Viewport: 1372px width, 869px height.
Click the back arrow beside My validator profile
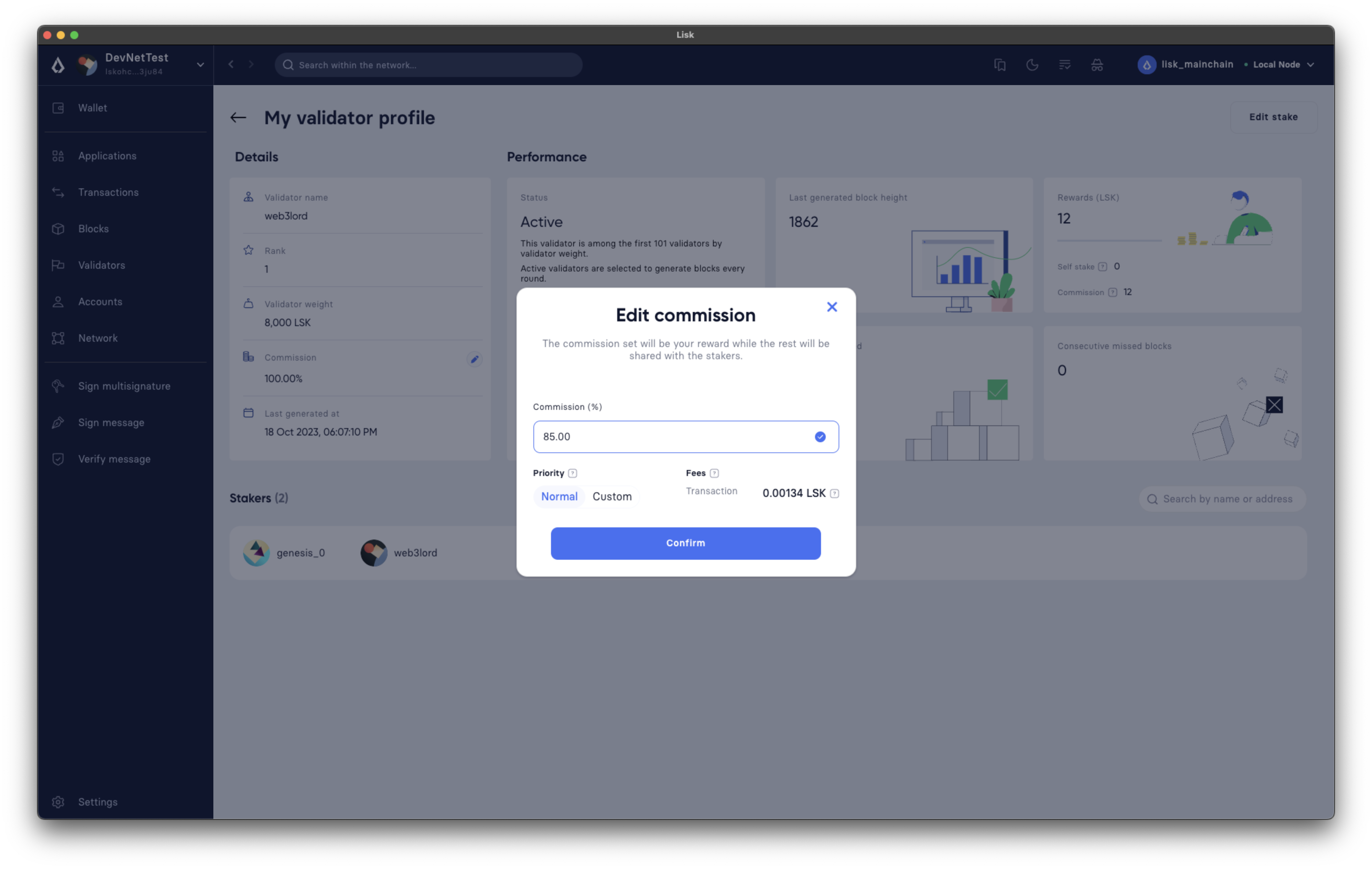coord(238,117)
